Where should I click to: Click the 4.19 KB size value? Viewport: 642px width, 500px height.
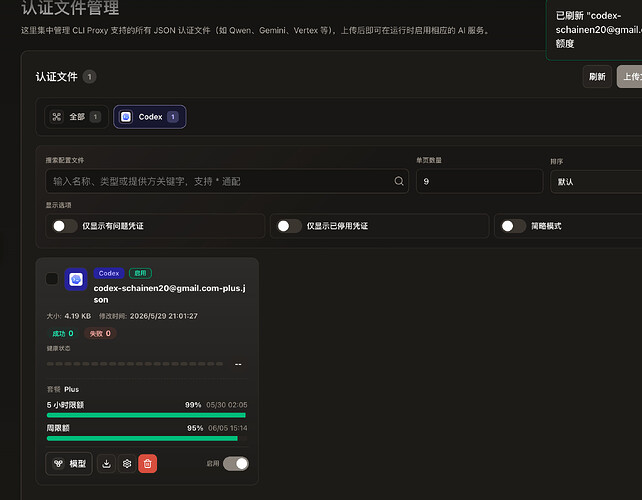pos(78,316)
